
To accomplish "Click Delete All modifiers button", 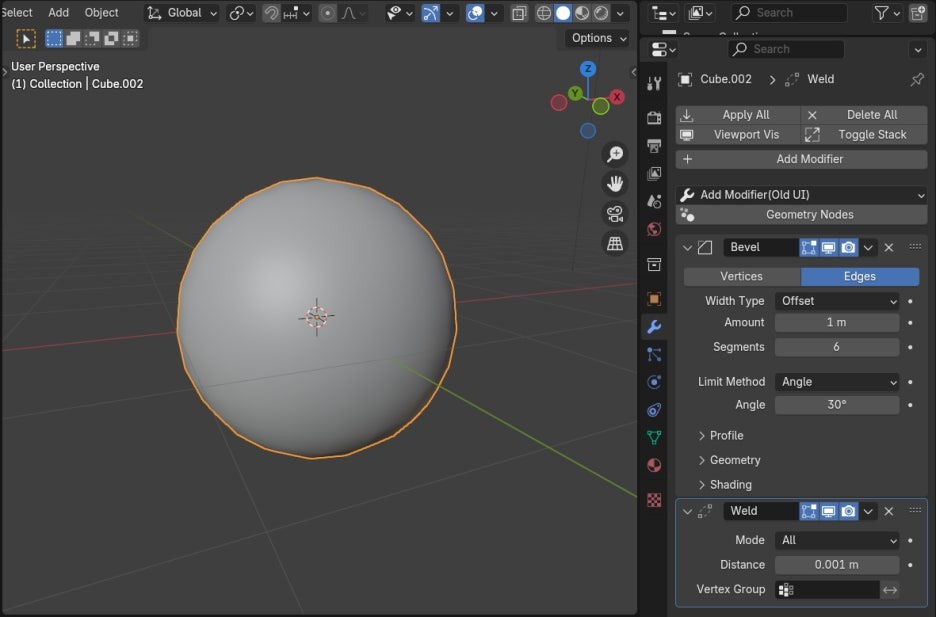I will [x=864, y=115].
